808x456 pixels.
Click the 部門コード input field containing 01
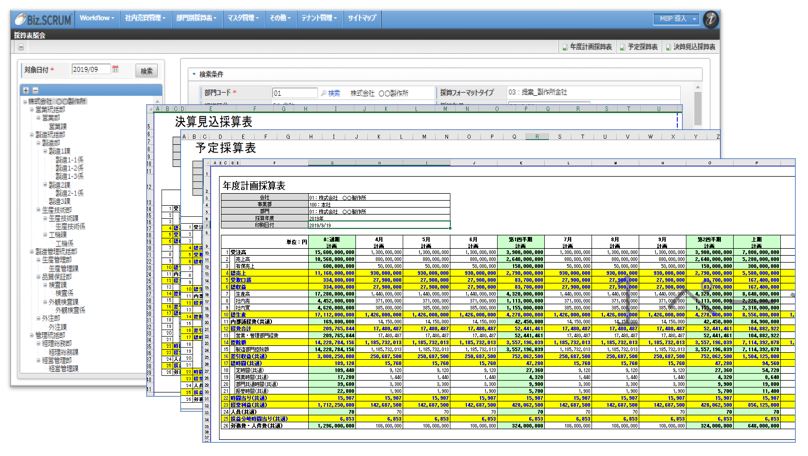click(x=294, y=93)
